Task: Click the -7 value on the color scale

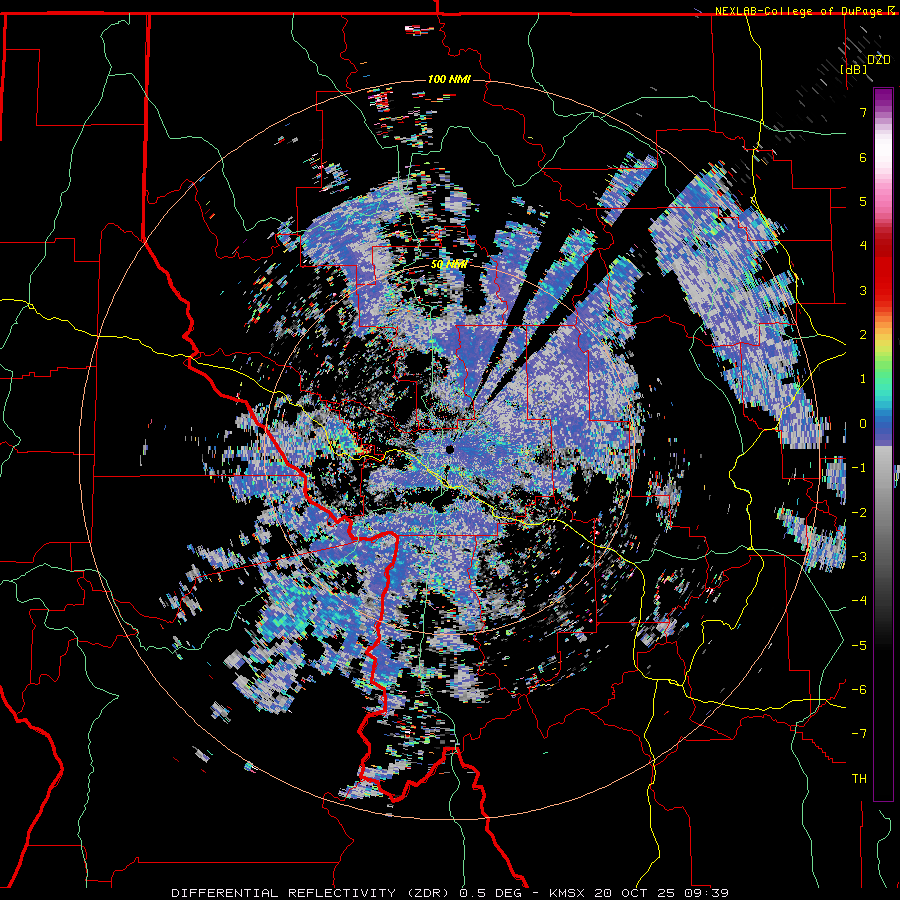Action: pyautogui.click(x=859, y=734)
